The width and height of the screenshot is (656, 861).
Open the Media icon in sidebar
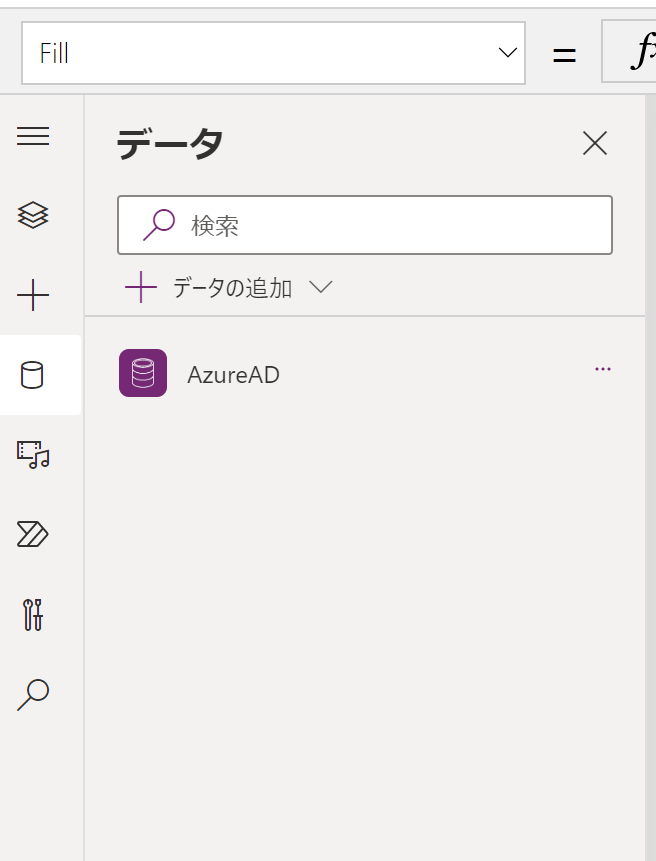click(33, 455)
